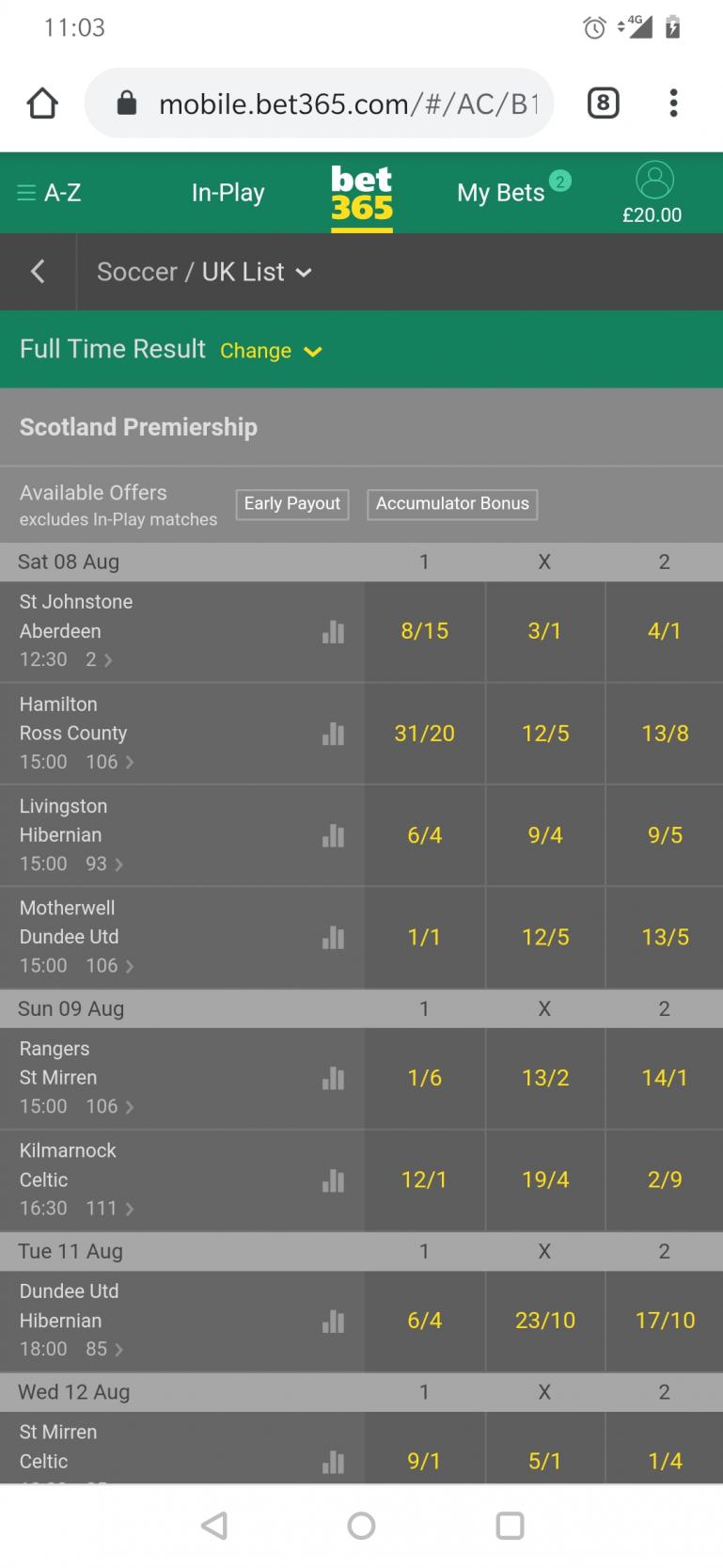Select St Johnstone home win at 8/15

coord(424,631)
